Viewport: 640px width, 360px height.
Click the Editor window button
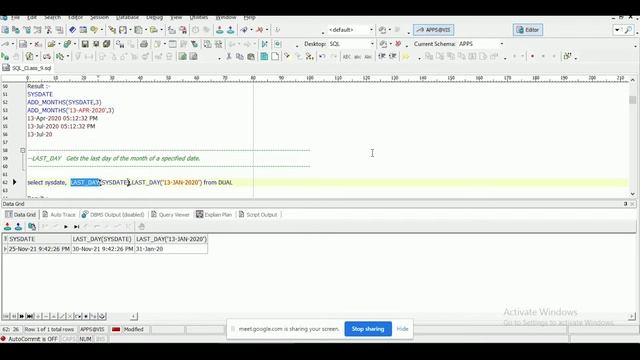(x=528, y=30)
